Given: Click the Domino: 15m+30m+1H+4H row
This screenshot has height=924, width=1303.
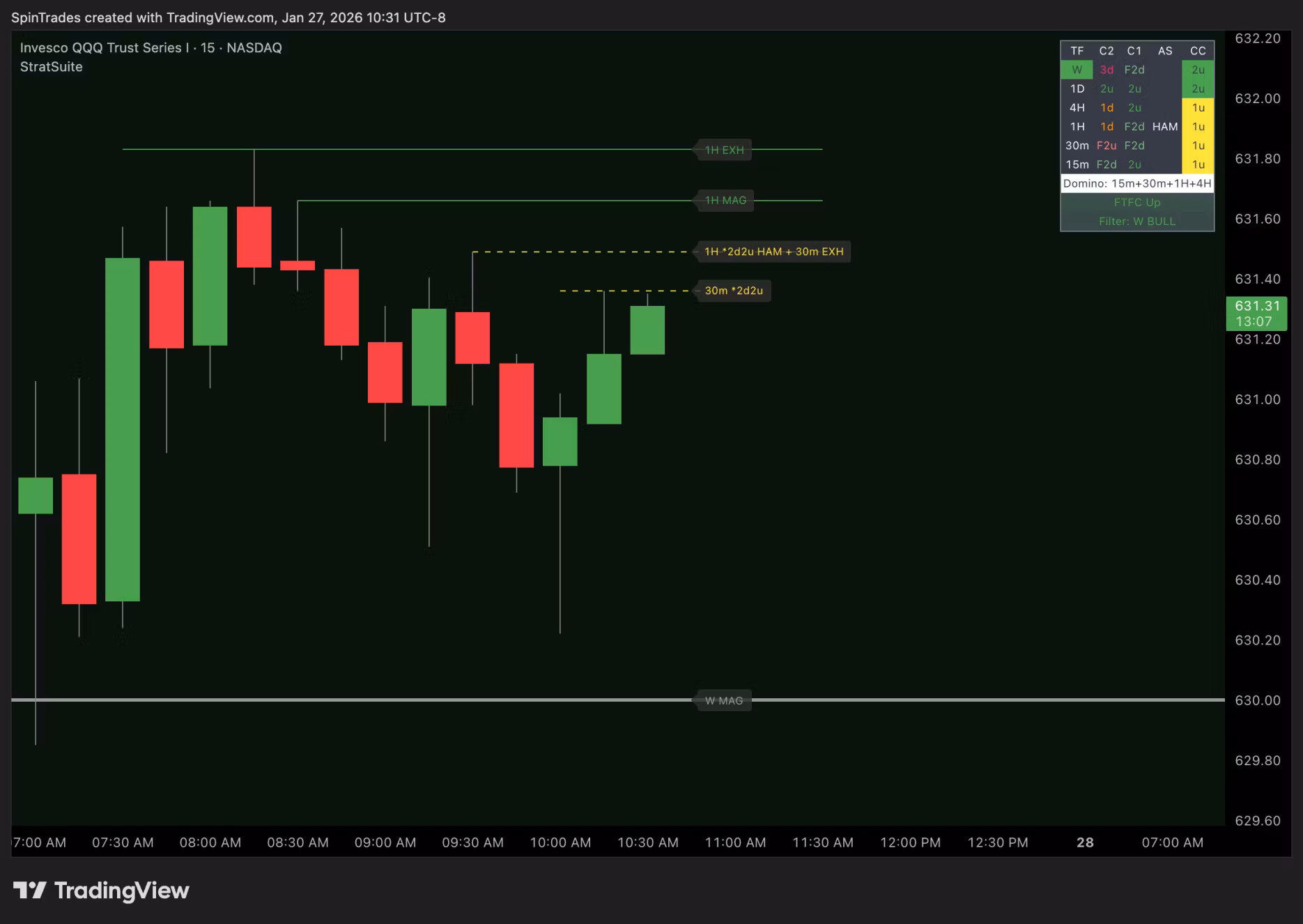Looking at the screenshot, I should [x=1136, y=183].
